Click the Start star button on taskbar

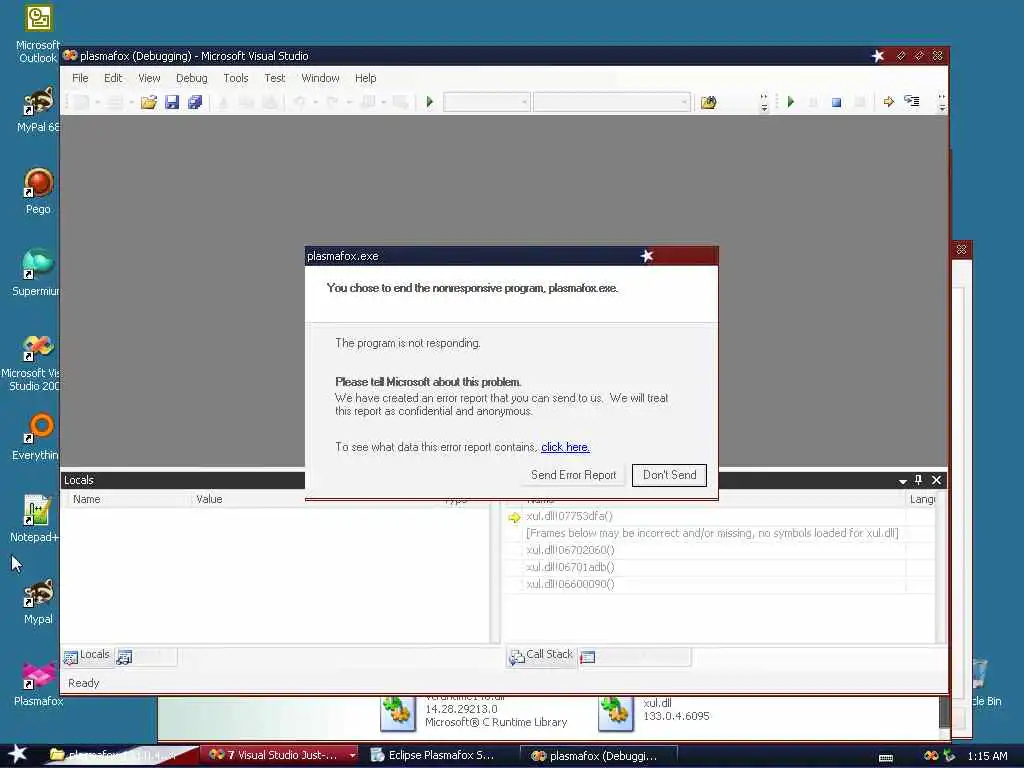tap(18, 754)
